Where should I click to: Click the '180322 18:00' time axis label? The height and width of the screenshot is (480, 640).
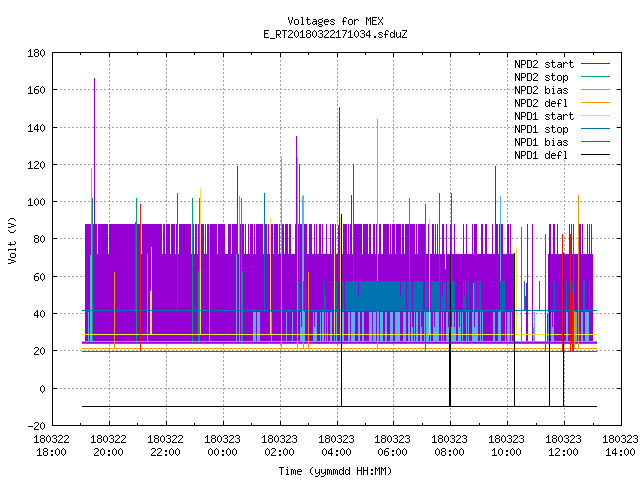(x=51, y=446)
